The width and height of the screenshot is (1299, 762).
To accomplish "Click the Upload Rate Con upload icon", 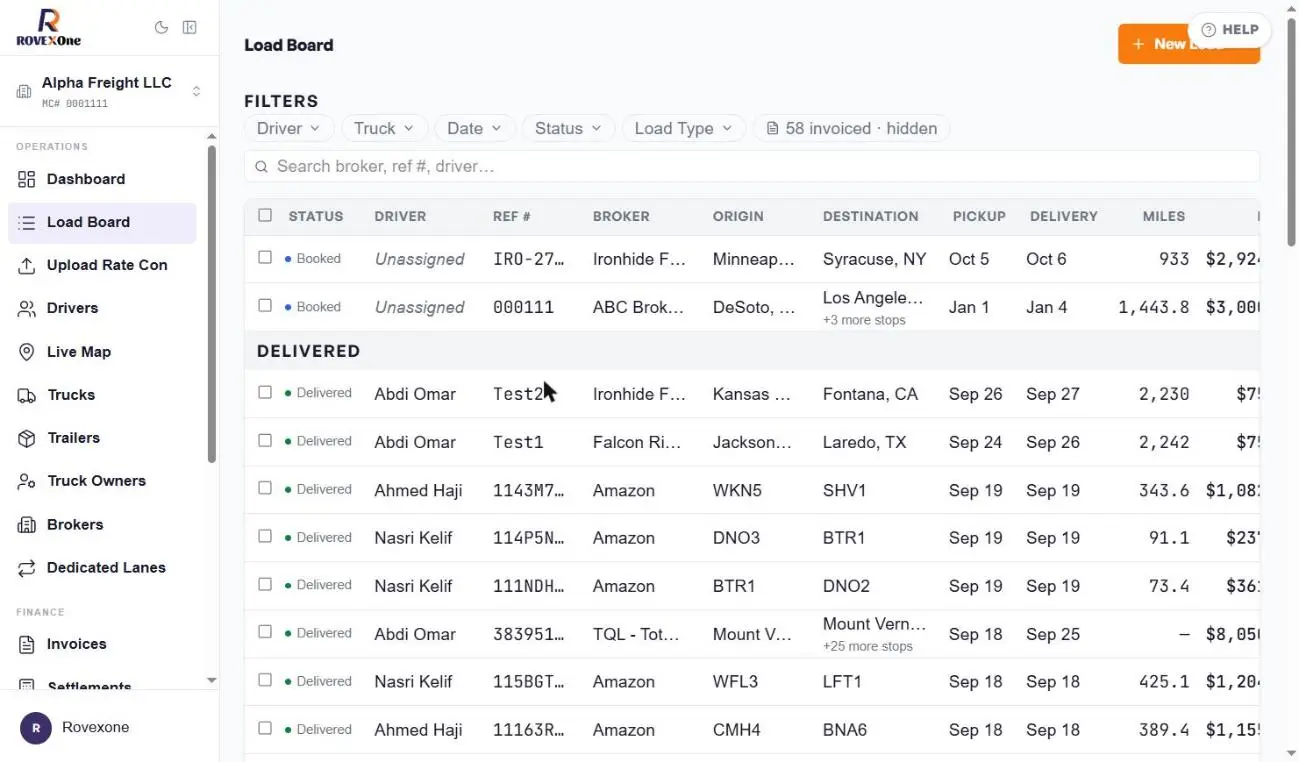I will click(27, 265).
